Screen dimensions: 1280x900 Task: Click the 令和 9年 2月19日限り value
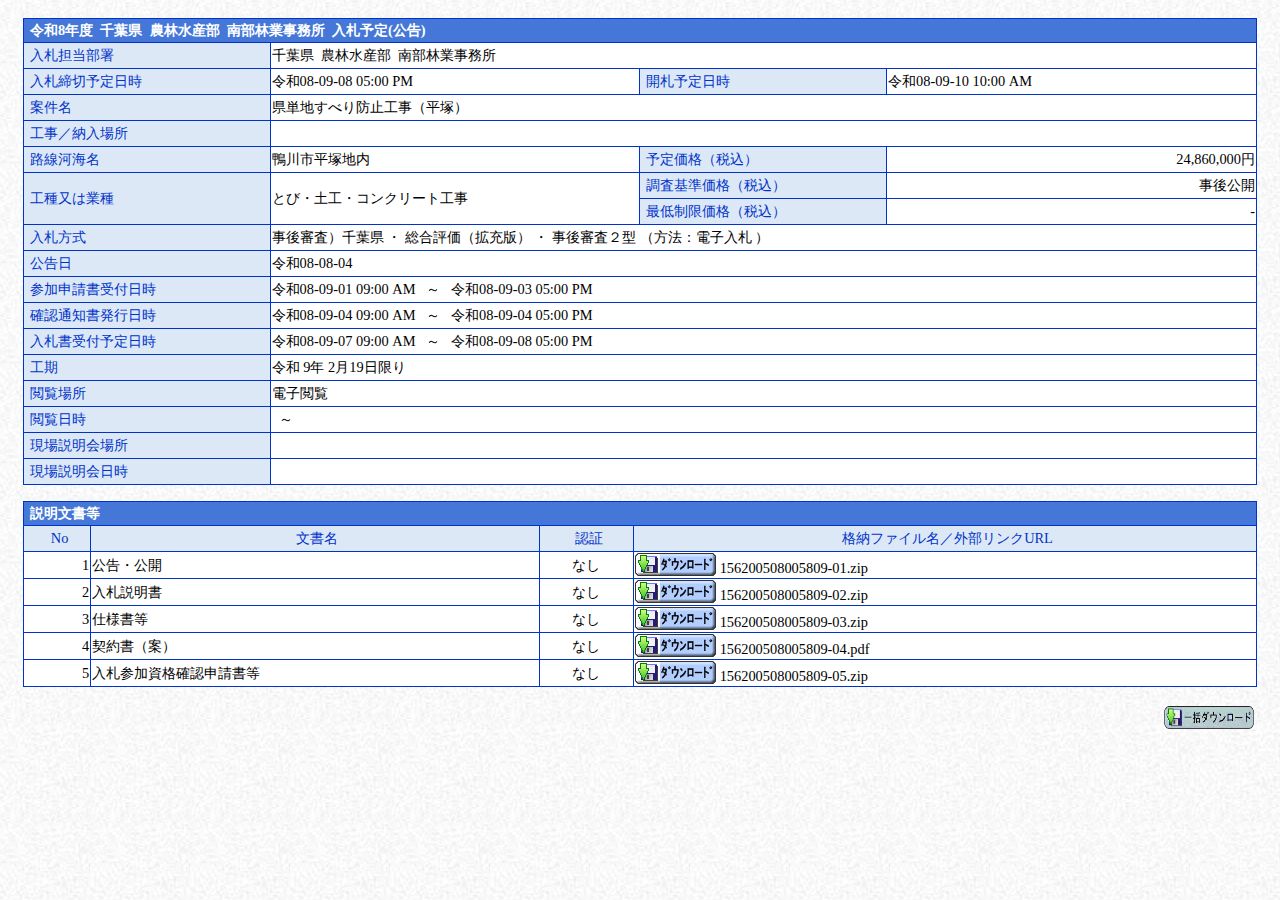[x=338, y=367]
